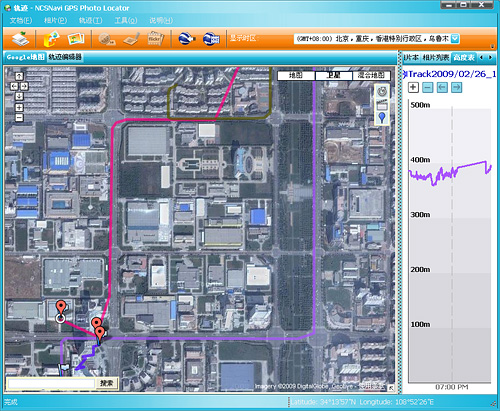500x411 pixels.
Task: Click the 完成 status bar text
Action: tap(11, 402)
